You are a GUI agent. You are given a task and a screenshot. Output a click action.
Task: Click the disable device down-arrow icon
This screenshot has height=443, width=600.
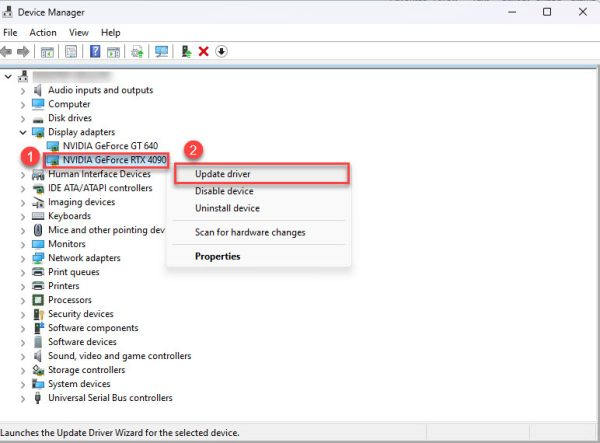(x=221, y=52)
